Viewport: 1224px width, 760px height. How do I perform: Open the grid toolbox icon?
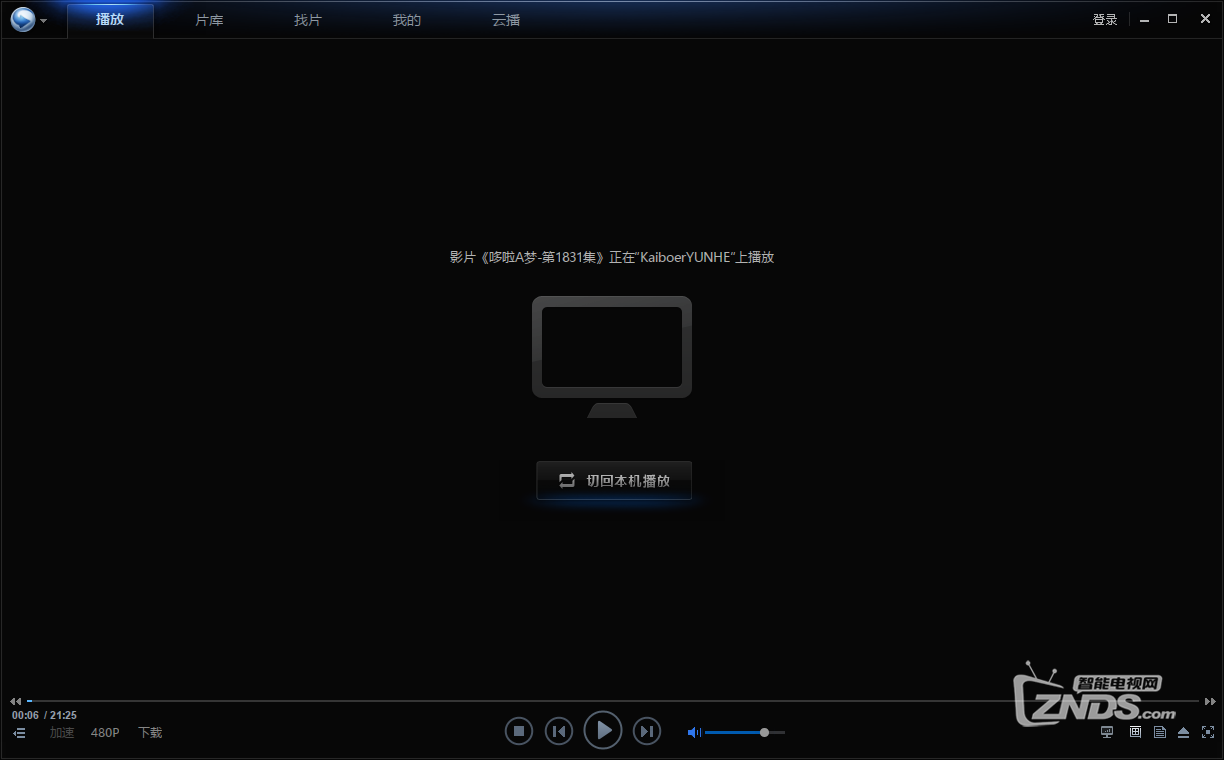click(x=1135, y=732)
